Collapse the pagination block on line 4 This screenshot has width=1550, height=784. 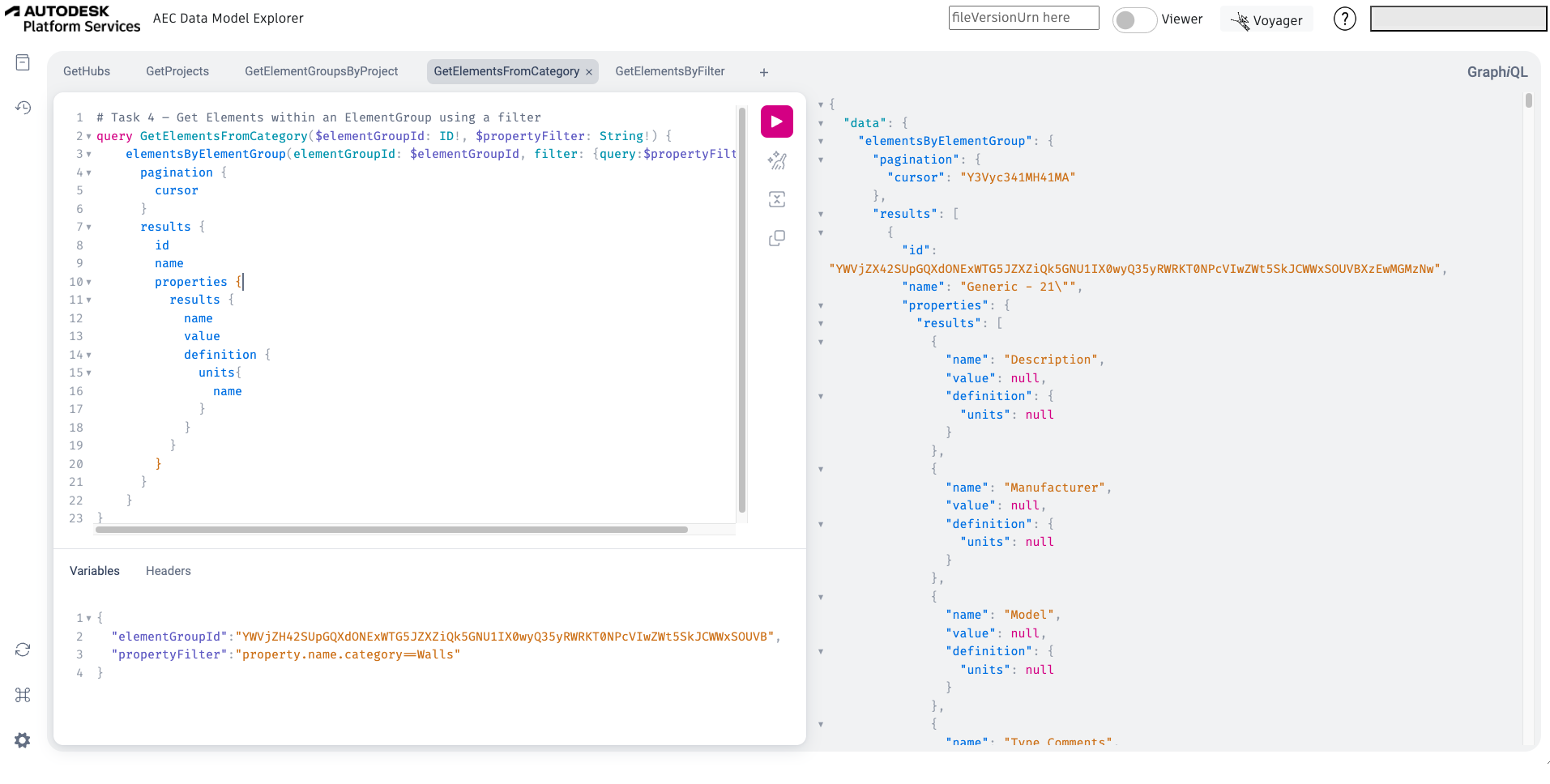(x=89, y=173)
